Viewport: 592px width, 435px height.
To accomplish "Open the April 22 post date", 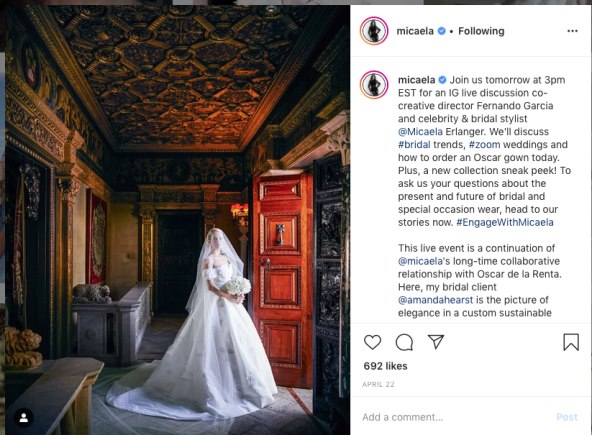I will (378, 384).
